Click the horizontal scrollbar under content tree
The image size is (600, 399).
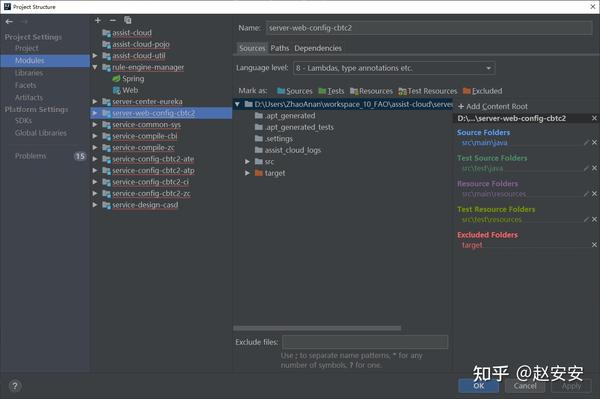coord(317,328)
